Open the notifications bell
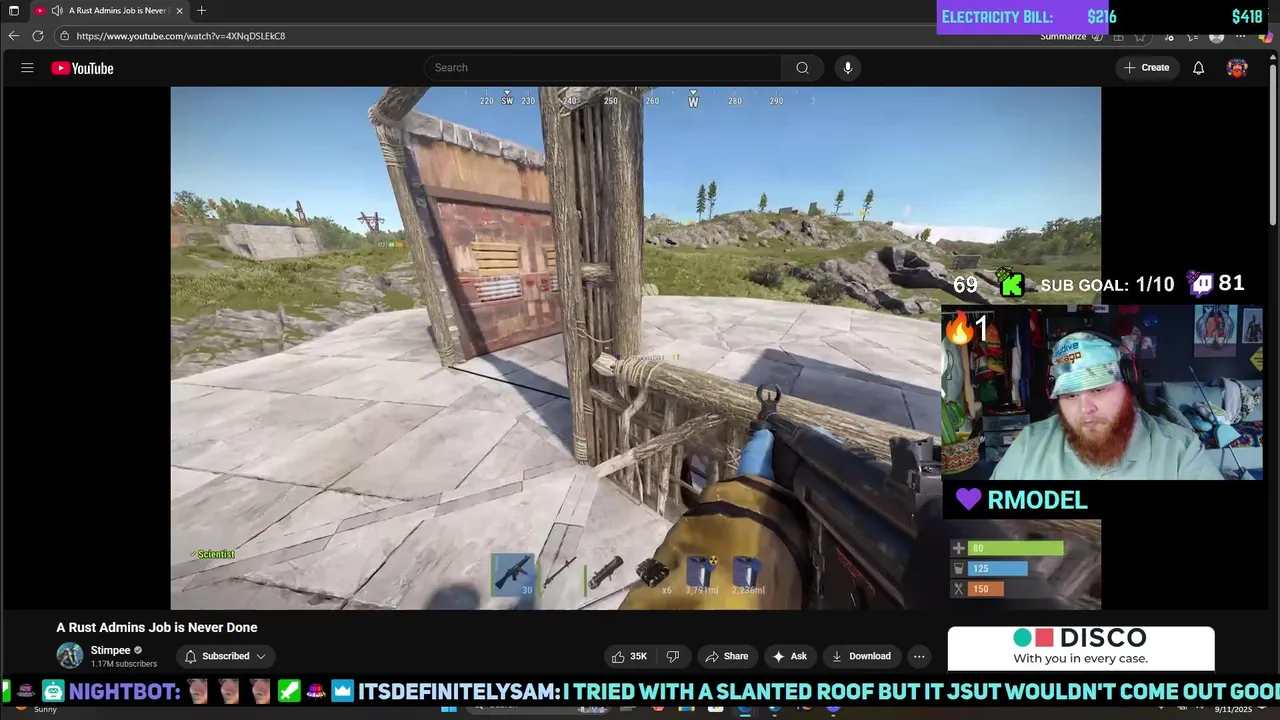Screen dimensions: 1280x720 [1198, 68]
